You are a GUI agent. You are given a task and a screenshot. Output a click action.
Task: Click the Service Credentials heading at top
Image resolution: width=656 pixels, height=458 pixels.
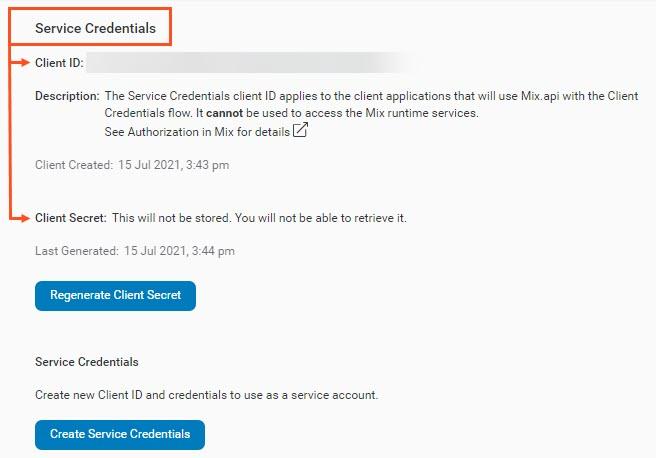point(95,28)
